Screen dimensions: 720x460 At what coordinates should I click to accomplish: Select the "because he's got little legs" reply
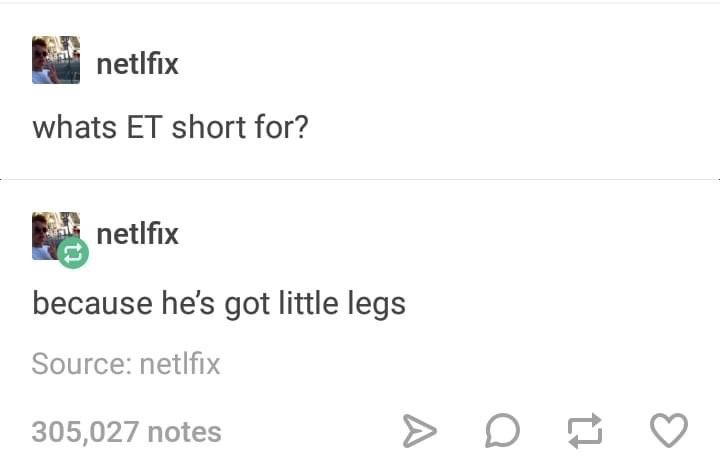[219, 304]
